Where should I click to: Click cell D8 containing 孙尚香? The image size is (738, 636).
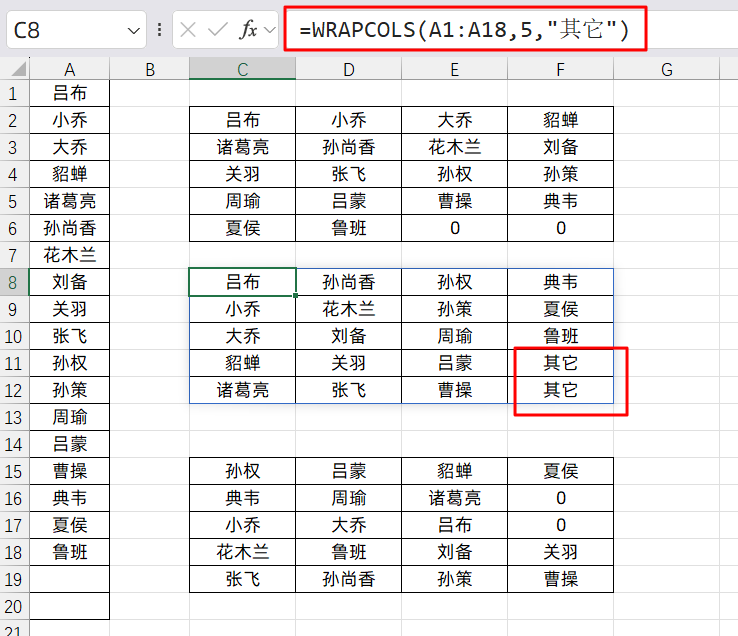(348, 282)
